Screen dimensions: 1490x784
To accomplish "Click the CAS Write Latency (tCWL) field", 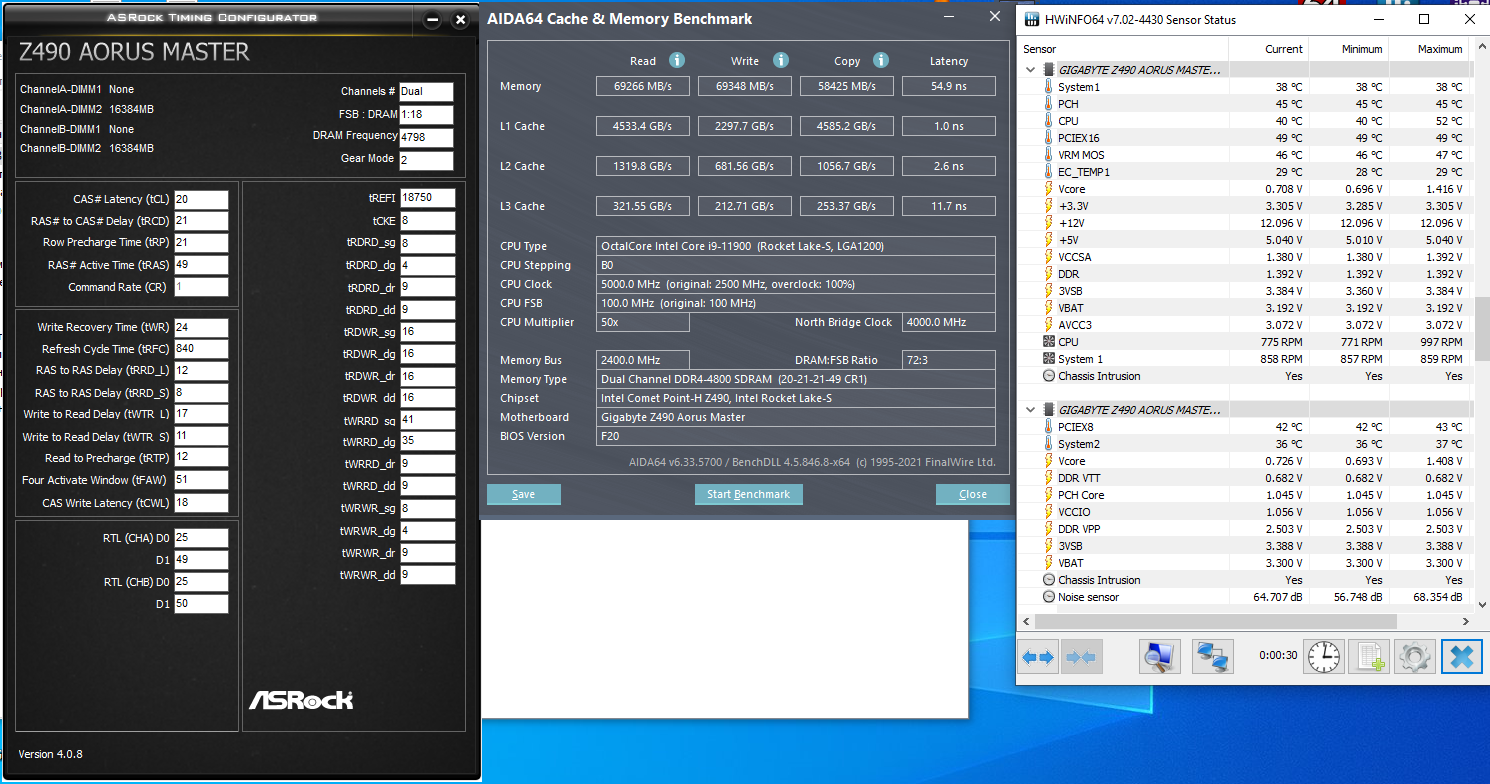I will click(201, 503).
